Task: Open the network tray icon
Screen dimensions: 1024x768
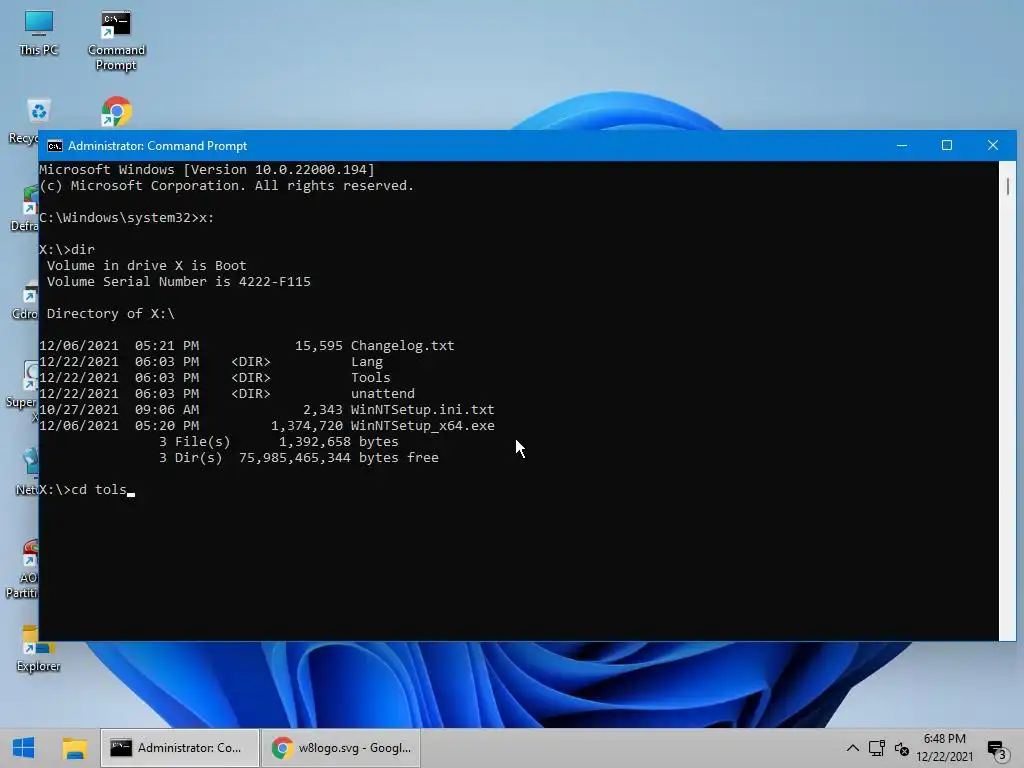Action: (x=876, y=748)
